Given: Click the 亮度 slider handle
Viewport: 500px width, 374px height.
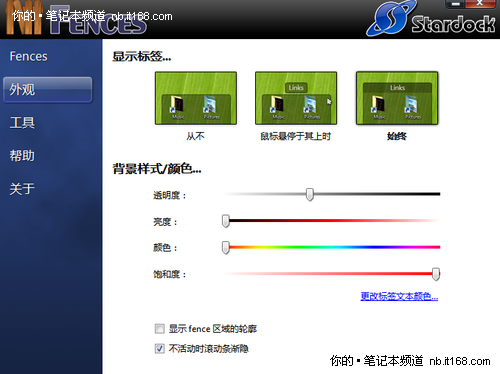Looking at the screenshot, I should pos(226,221).
